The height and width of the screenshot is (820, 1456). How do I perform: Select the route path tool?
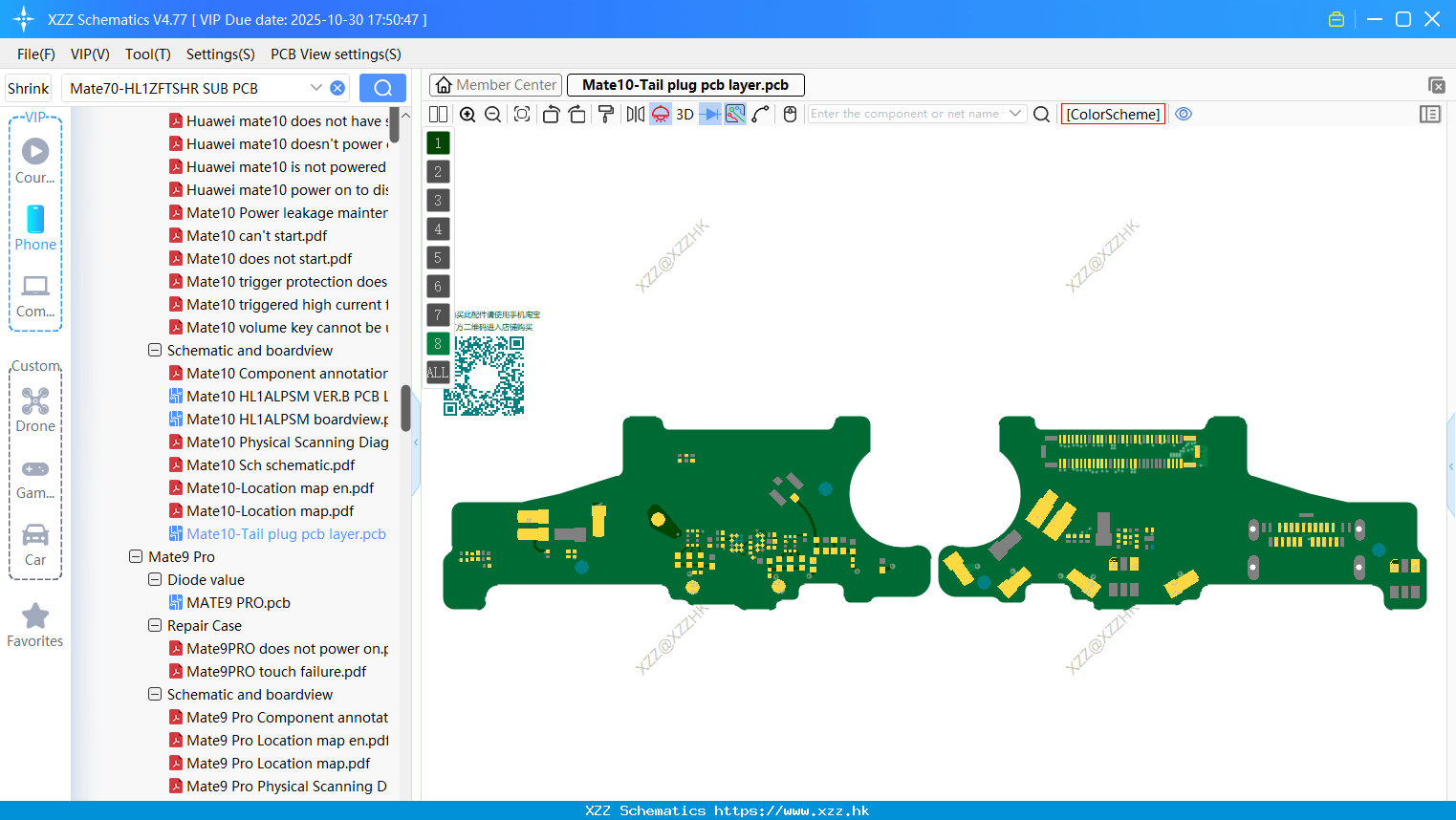coord(761,114)
